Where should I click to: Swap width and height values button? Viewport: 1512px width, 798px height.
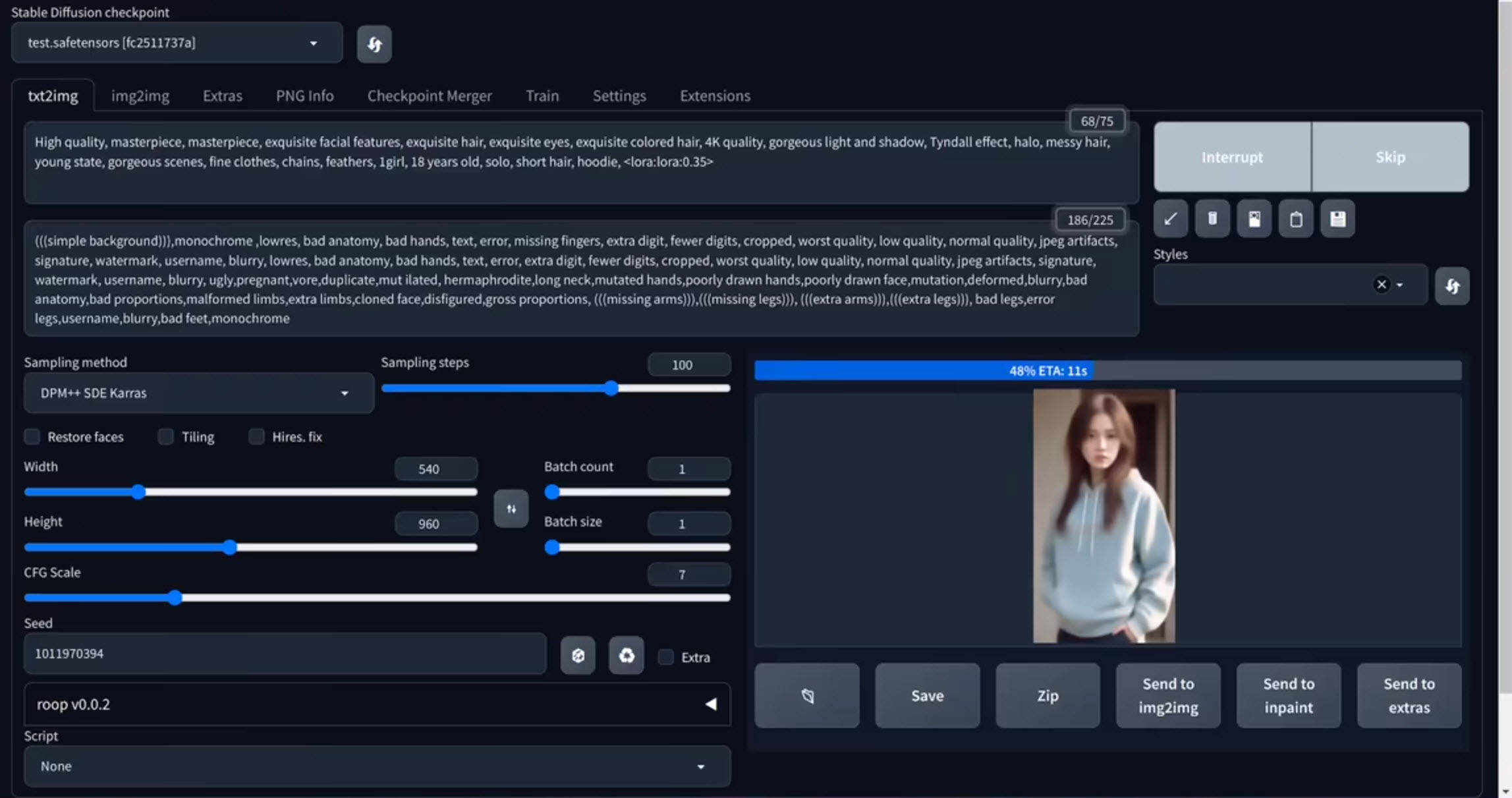pyautogui.click(x=511, y=509)
